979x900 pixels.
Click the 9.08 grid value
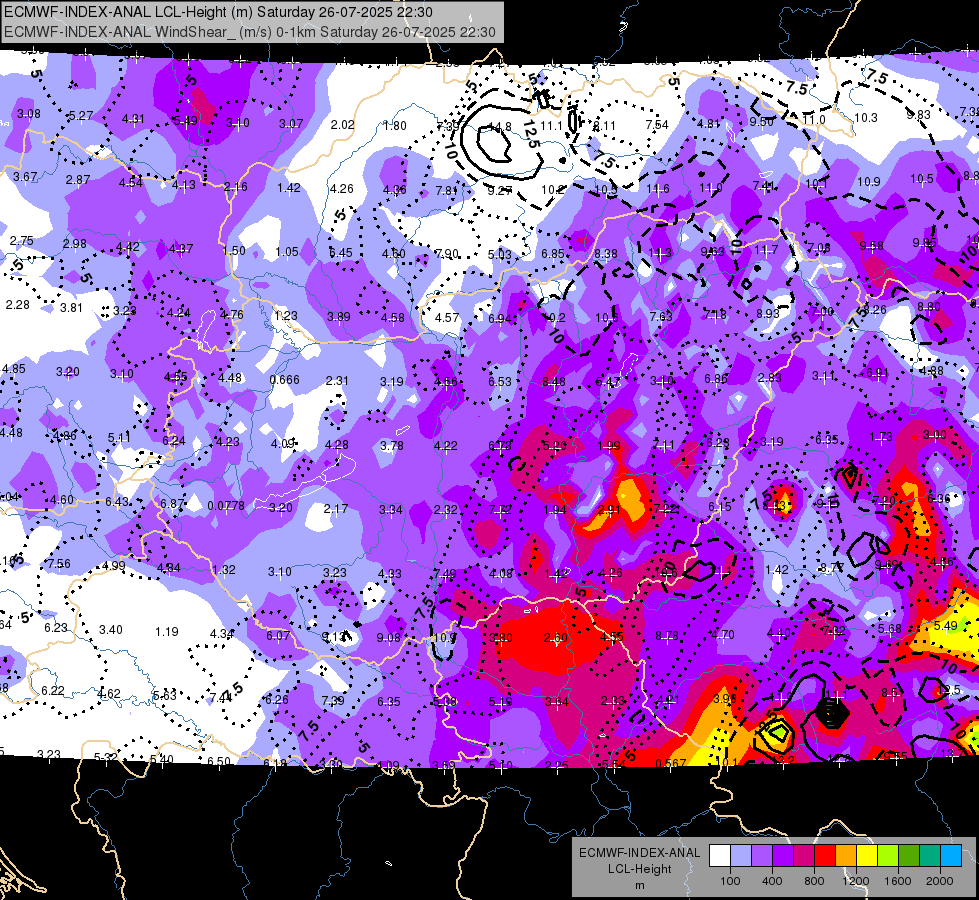point(388,638)
